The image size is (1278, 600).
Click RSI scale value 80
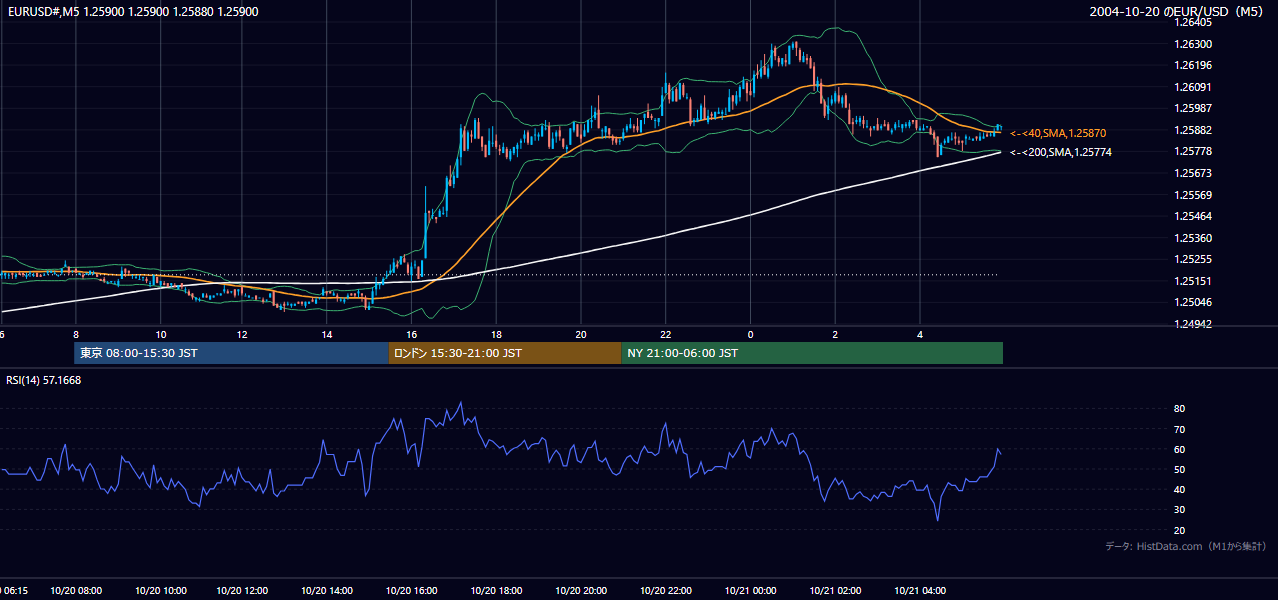(x=1179, y=409)
